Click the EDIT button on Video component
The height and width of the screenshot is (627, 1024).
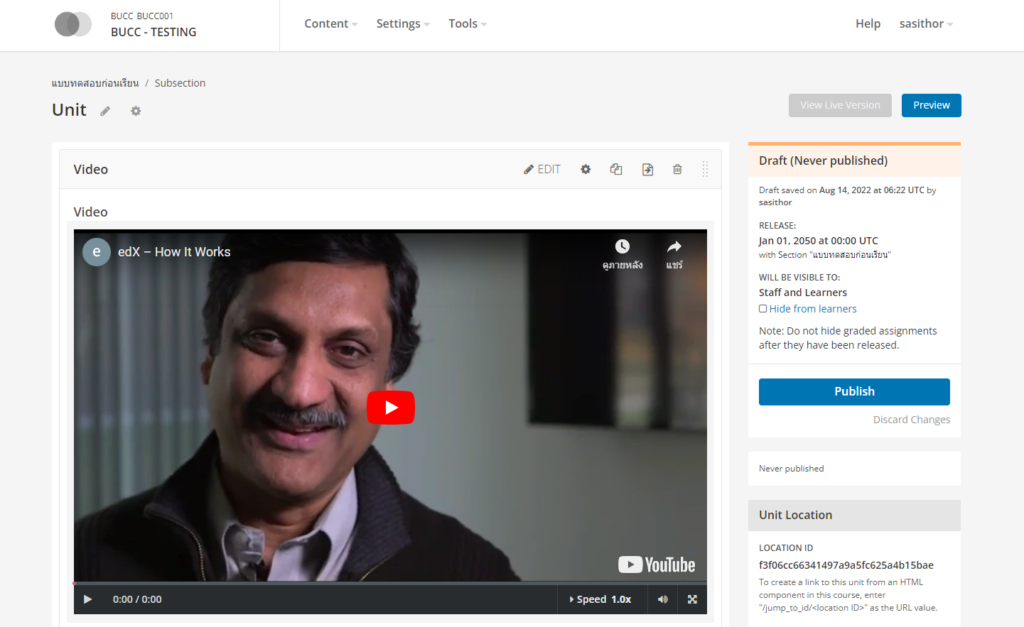coord(542,169)
